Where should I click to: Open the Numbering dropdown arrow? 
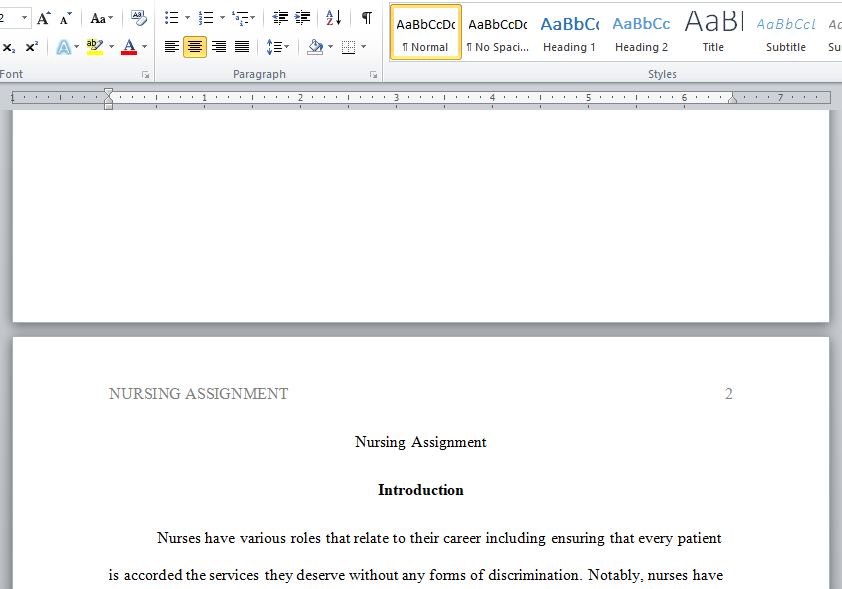(x=222, y=18)
